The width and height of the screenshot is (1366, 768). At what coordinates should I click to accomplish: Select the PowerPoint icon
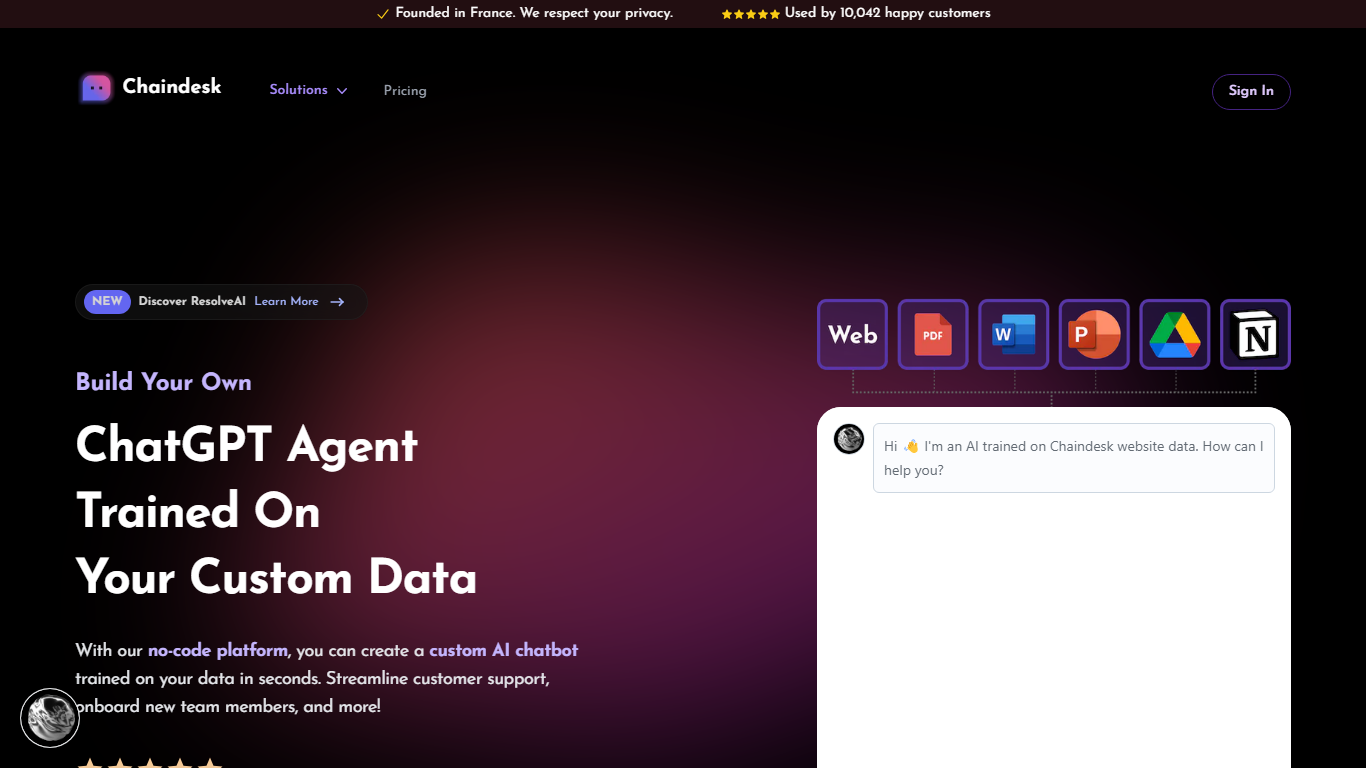pos(1094,335)
